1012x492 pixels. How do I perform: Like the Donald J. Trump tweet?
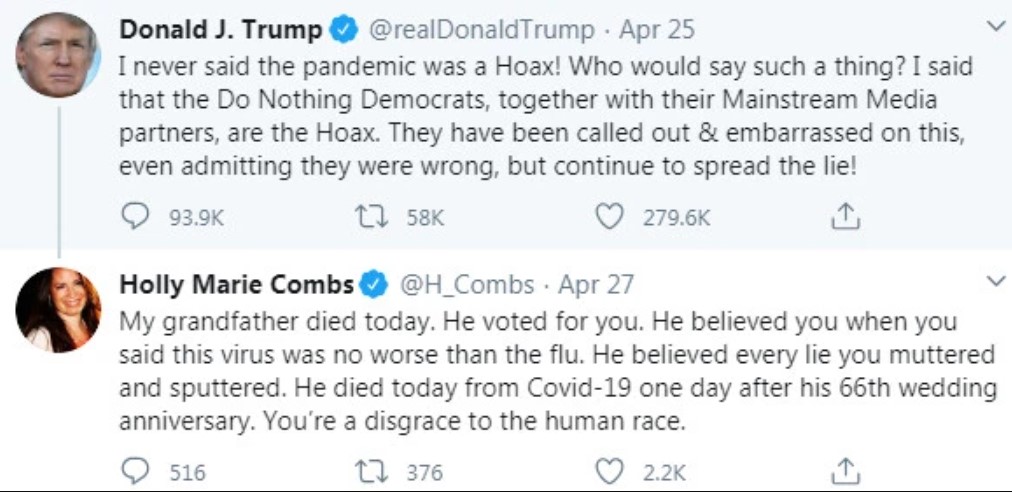[x=609, y=217]
